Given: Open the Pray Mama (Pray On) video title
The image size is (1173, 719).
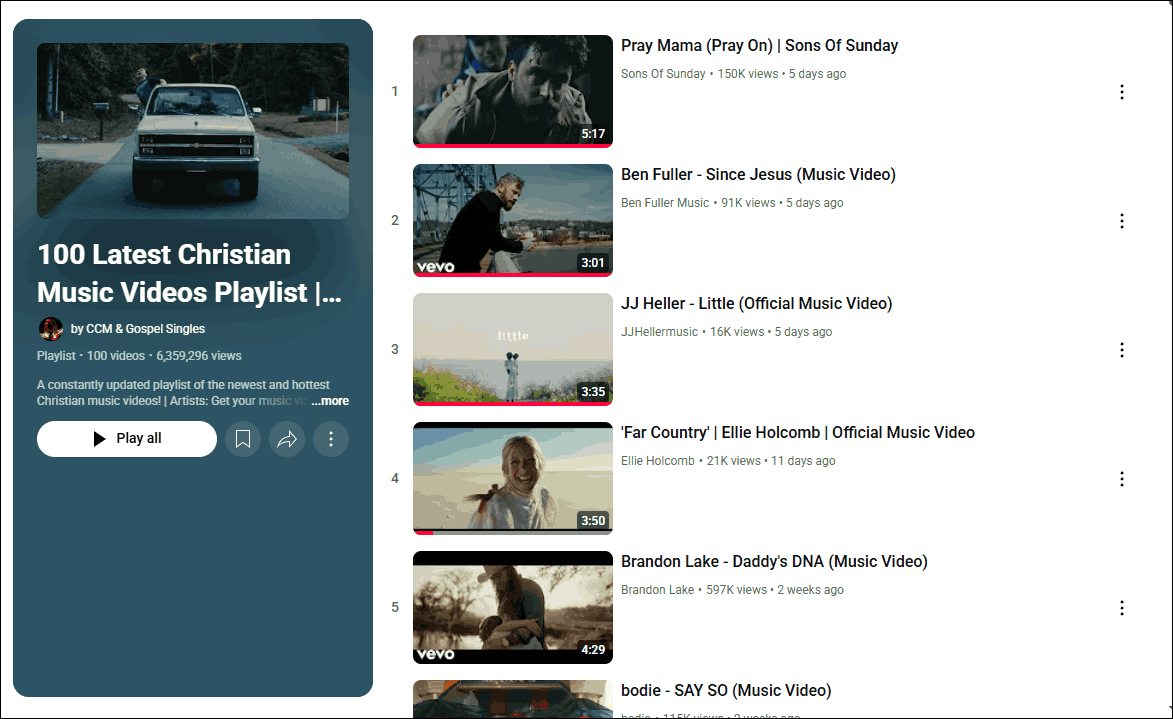Looking at the screenshot, I should tap(759, 46).
